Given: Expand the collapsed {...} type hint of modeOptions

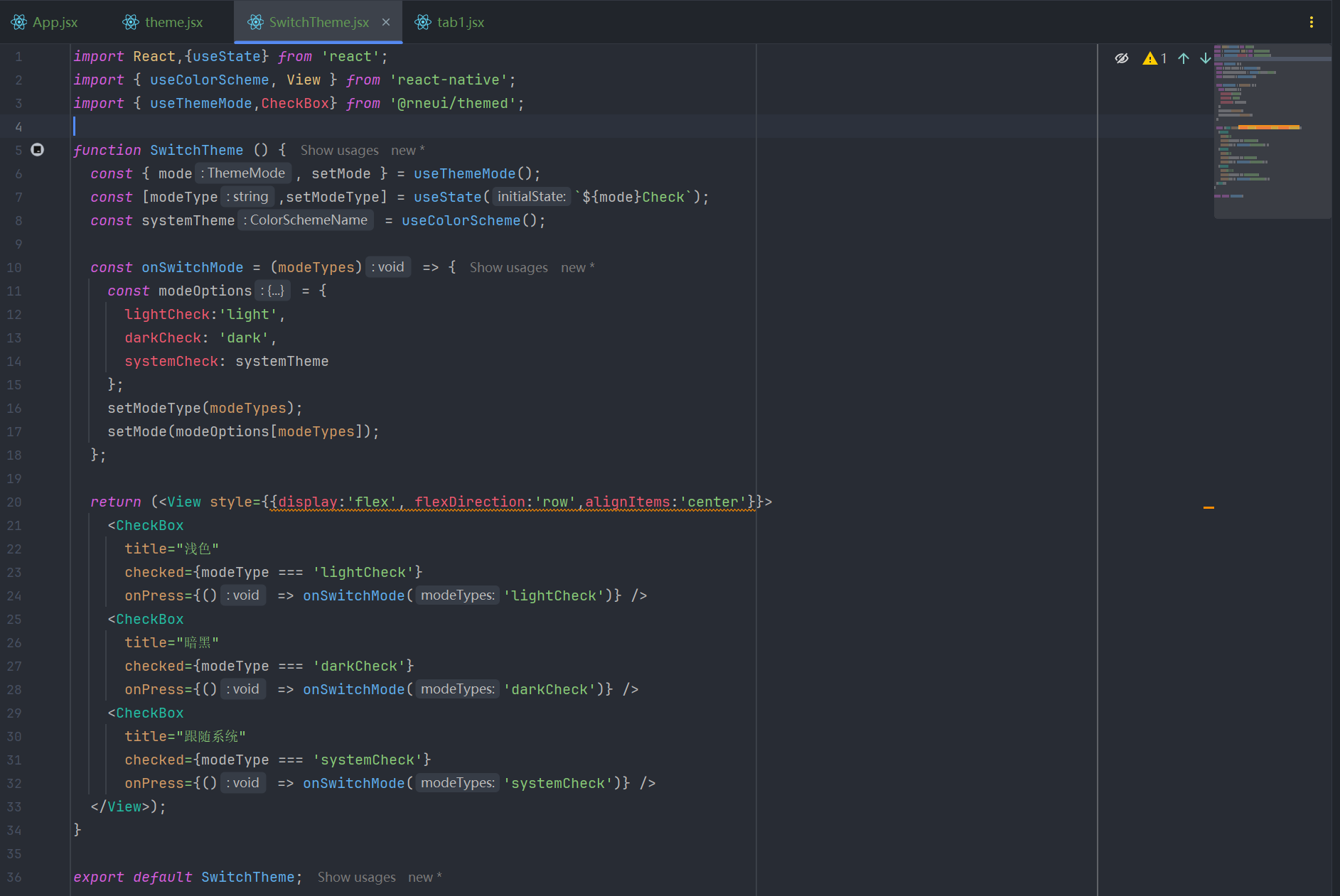Looking at the screenshot, I should tap(273, 291).
